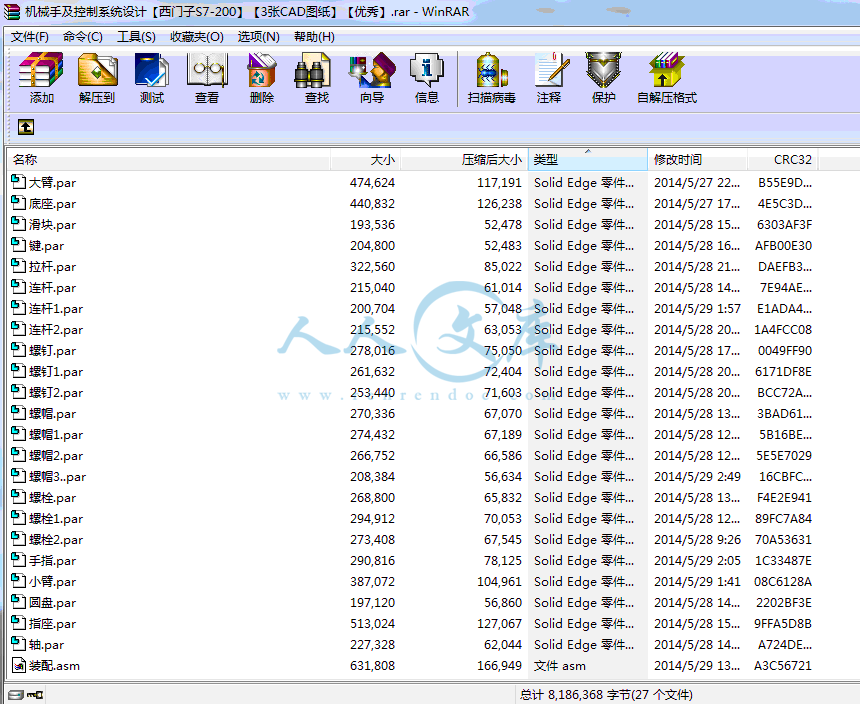Select the file icon of 装配.asm

click(19, 666)
